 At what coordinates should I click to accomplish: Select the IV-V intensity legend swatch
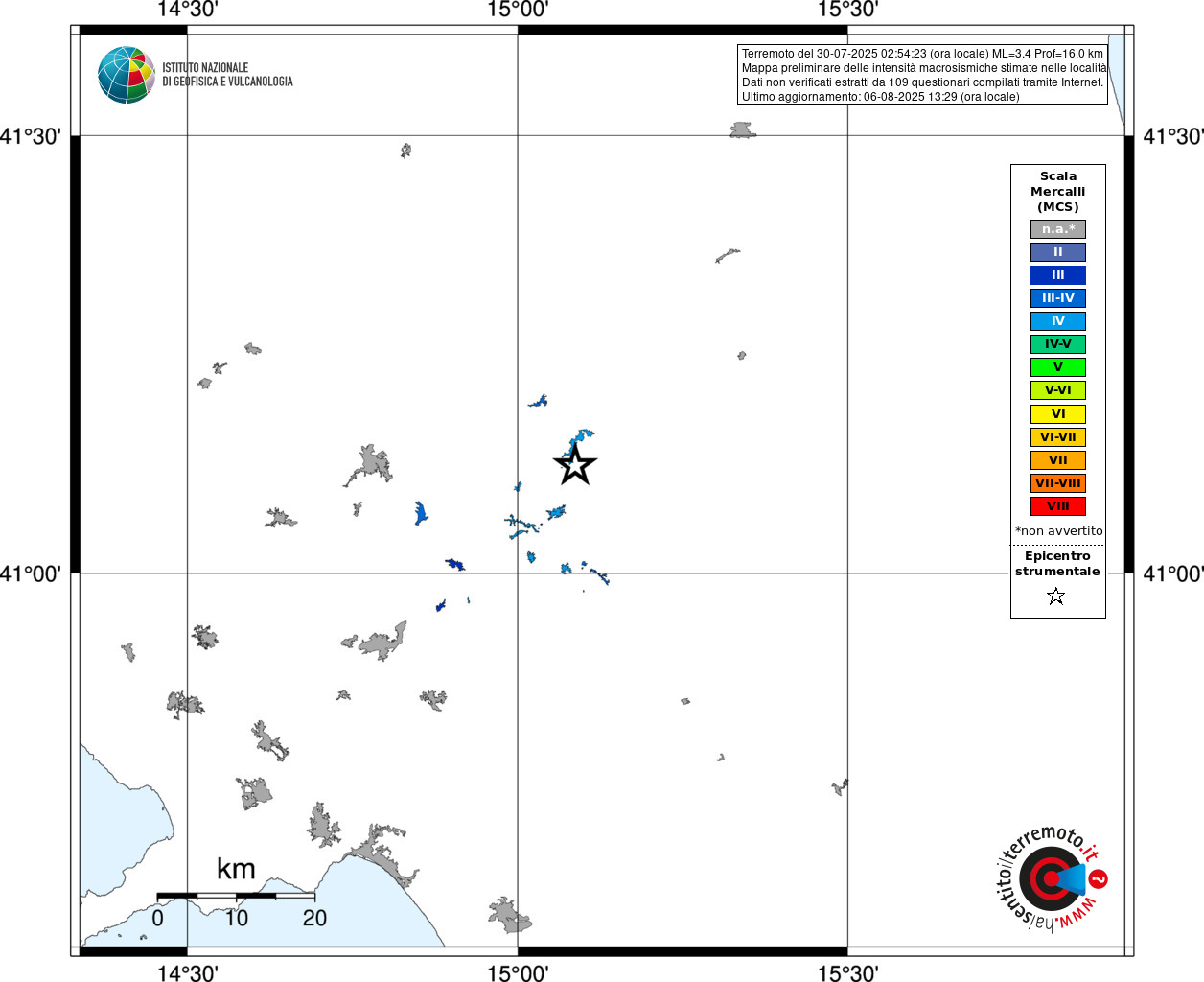(x=1058, y=344)
